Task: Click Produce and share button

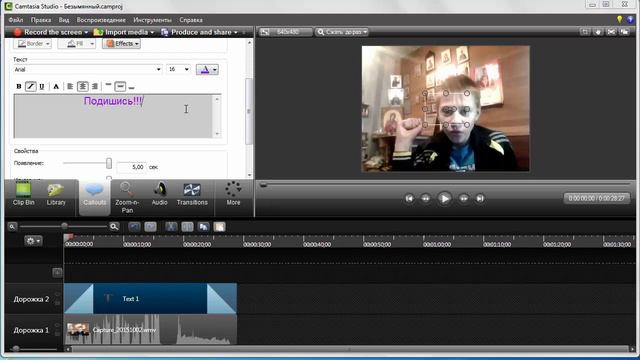Action: coord(197,32)
